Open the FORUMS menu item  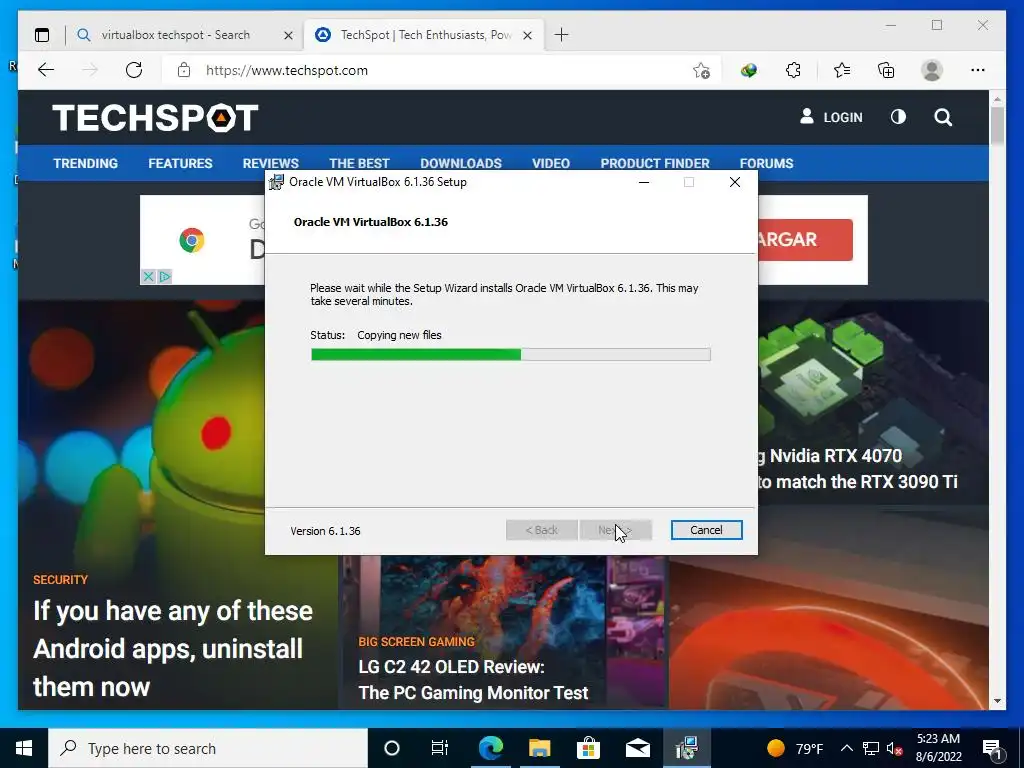tap(766, 163)
